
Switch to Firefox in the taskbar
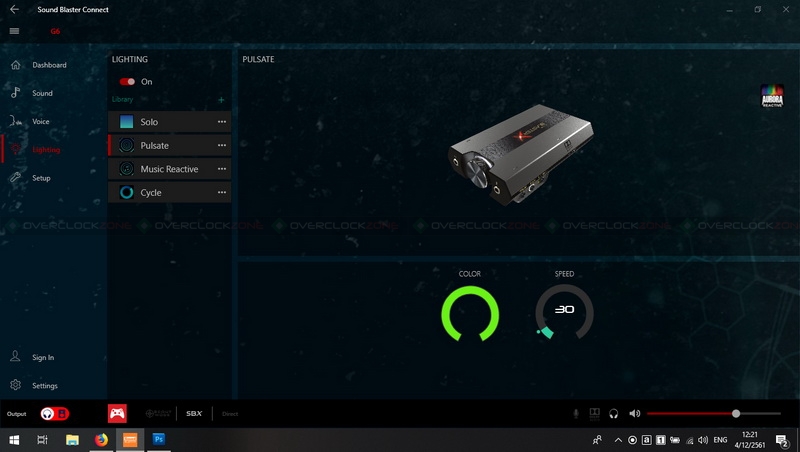pyautogui.click(x=101, y=440)
